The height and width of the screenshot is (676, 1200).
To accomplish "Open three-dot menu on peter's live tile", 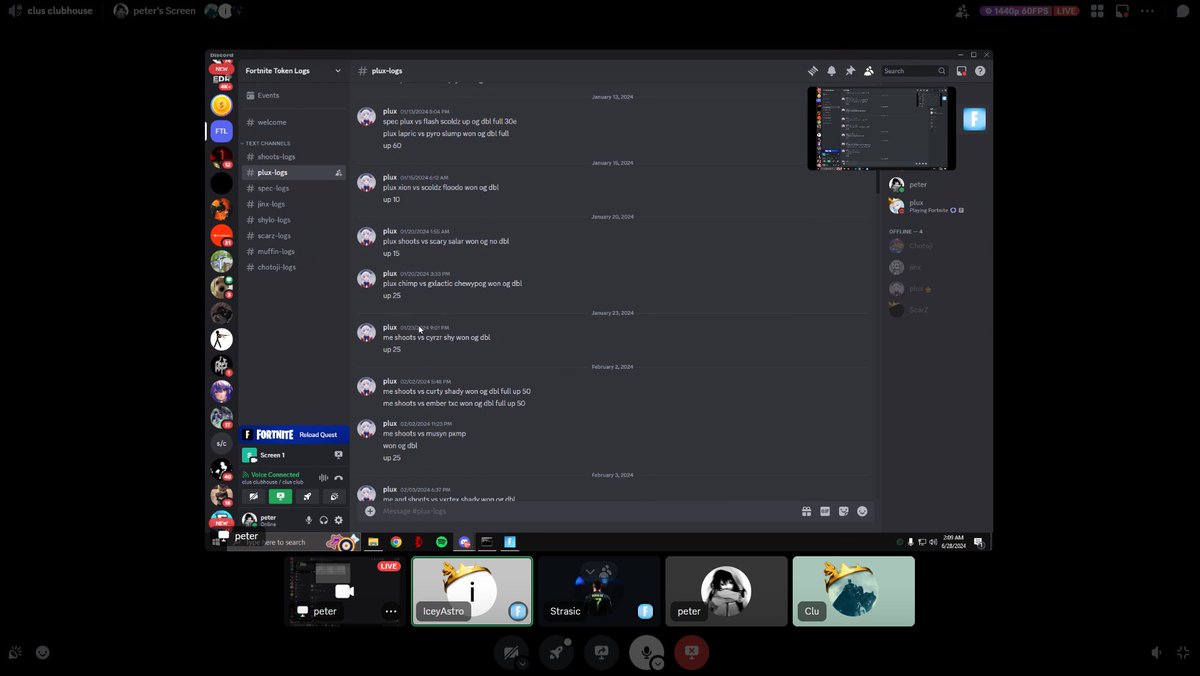I will pos(391,611).
